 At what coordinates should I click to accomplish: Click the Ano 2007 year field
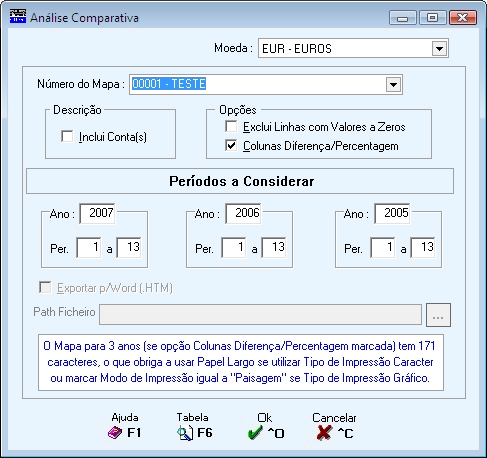pyautogui.click(x=97, y=213)
